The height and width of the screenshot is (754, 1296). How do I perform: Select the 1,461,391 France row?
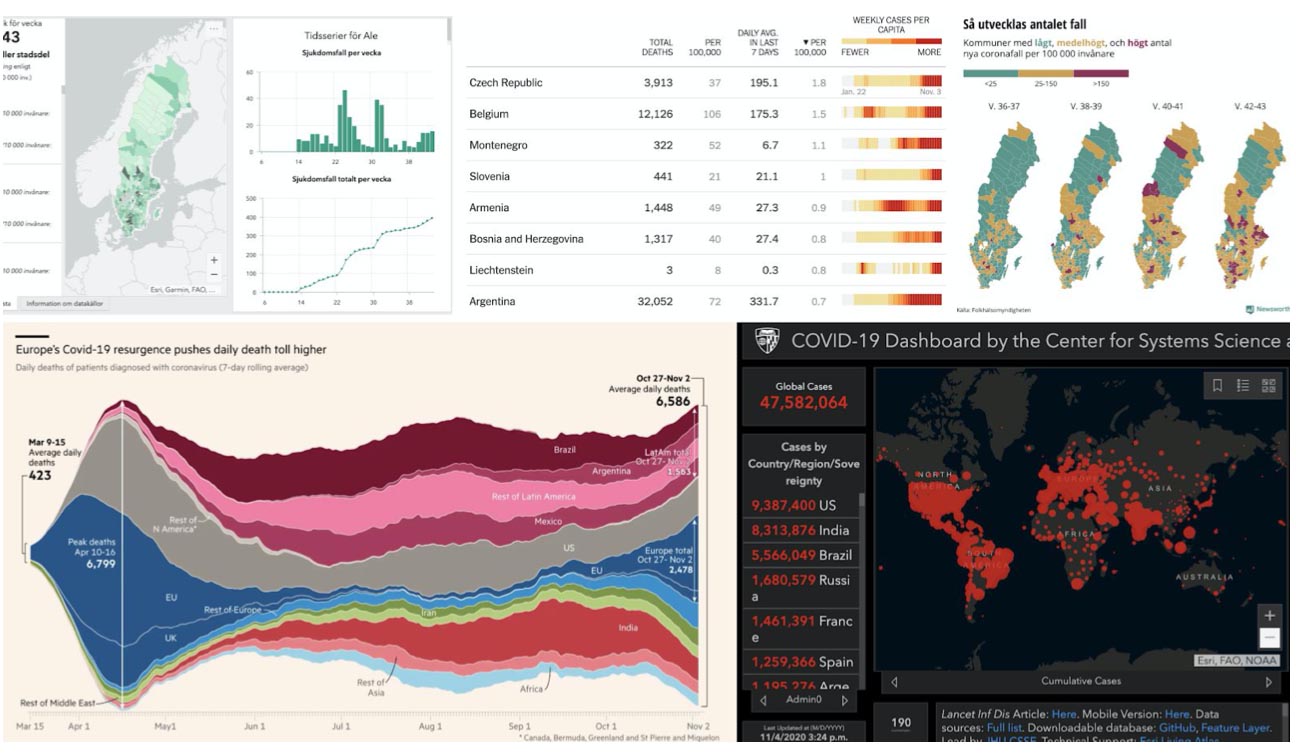coord(801,629)
